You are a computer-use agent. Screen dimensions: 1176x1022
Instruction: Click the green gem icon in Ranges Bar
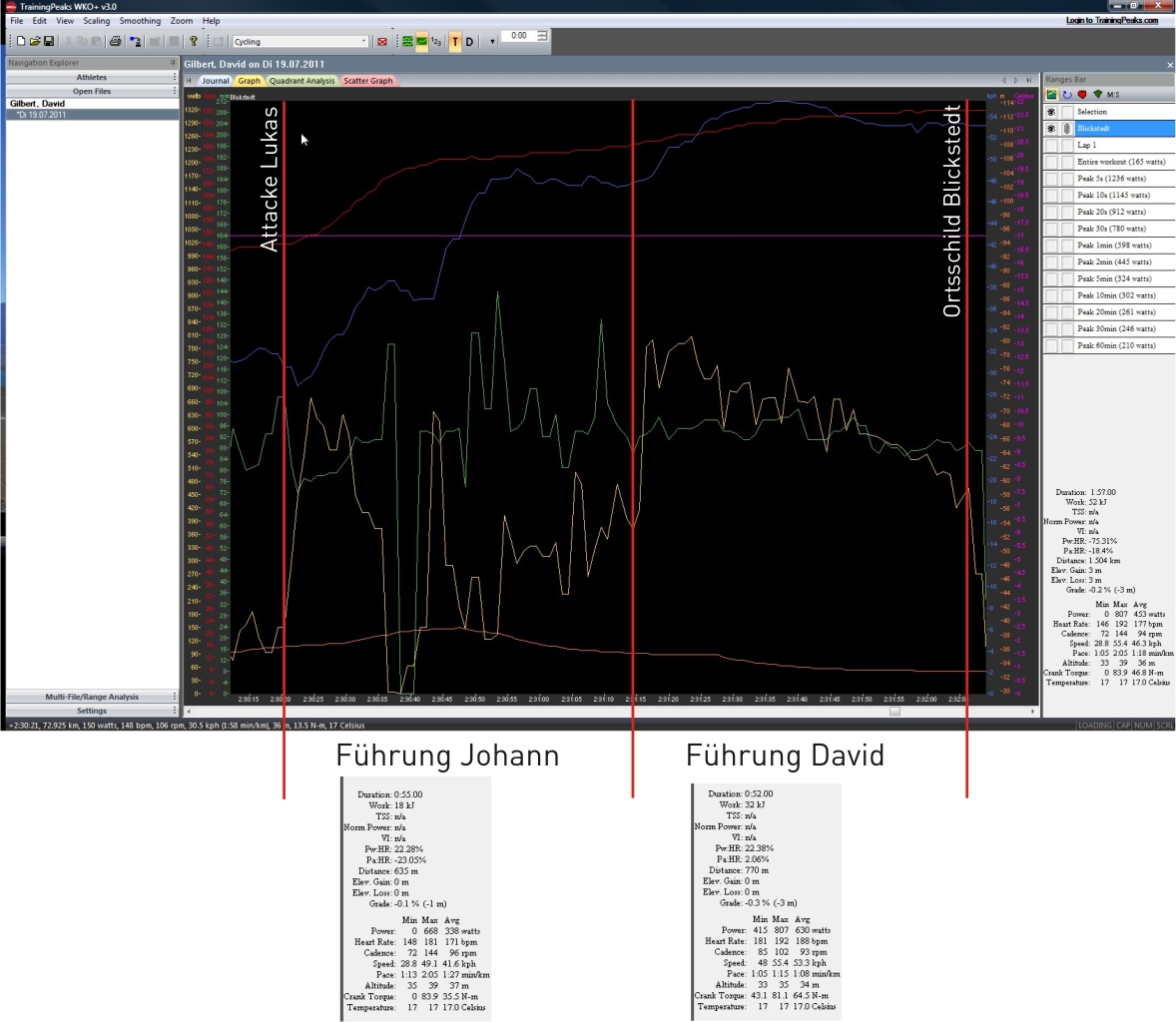click(x=1097, y=95)
